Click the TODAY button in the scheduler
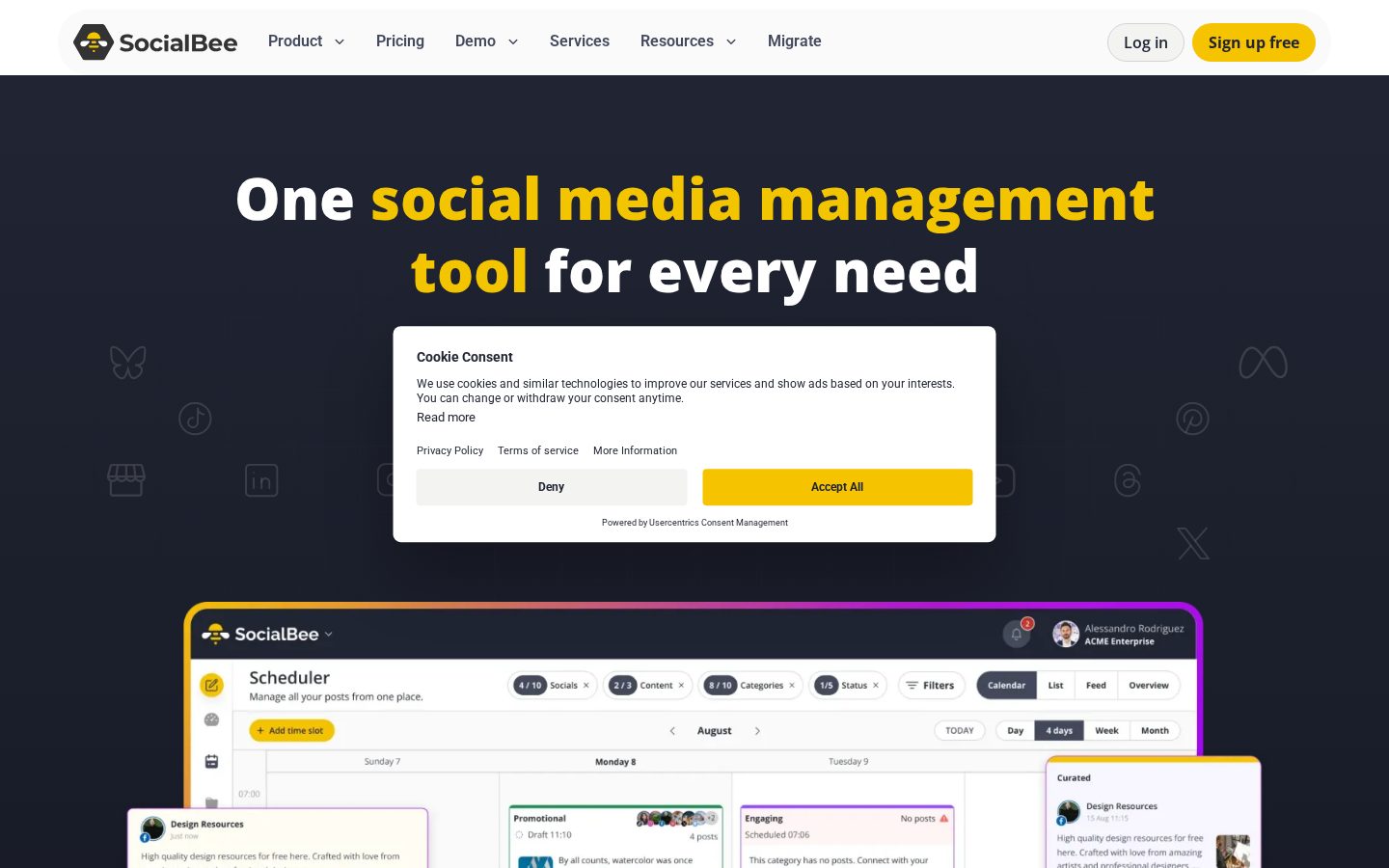 click(x=960, y=731)
